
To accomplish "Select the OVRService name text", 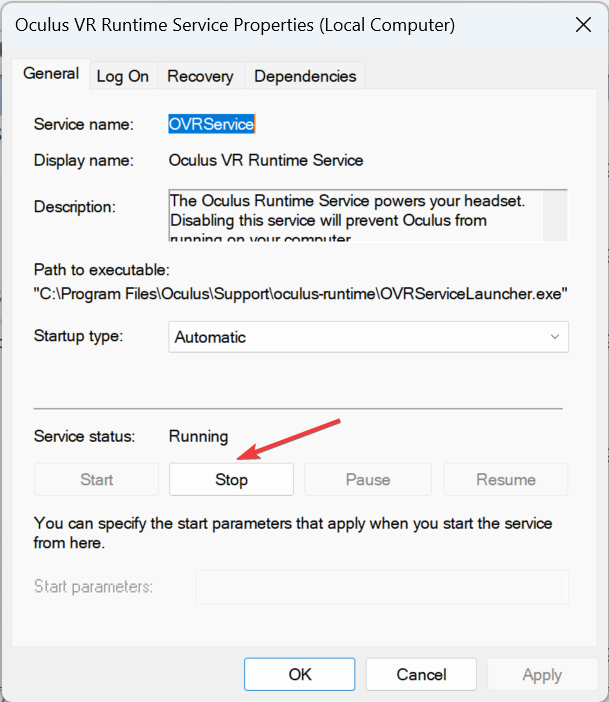I will pos(211,124).
